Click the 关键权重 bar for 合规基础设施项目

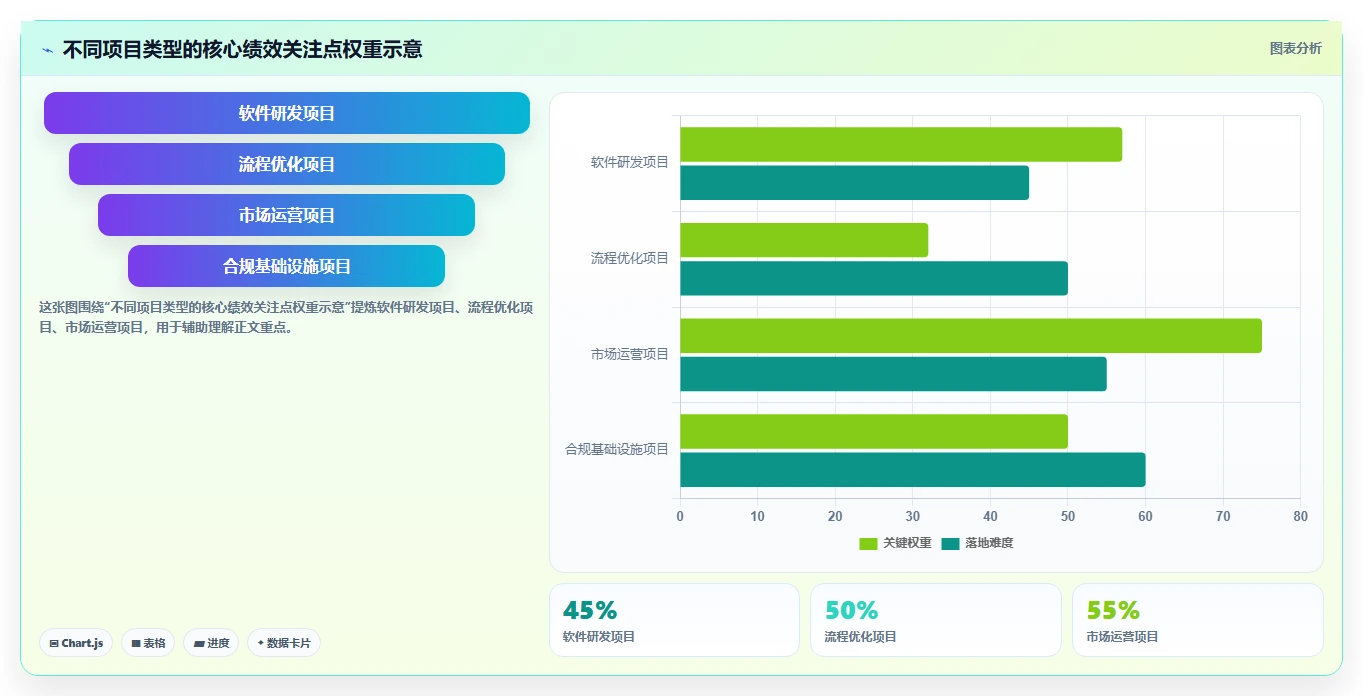click(874, 431)
